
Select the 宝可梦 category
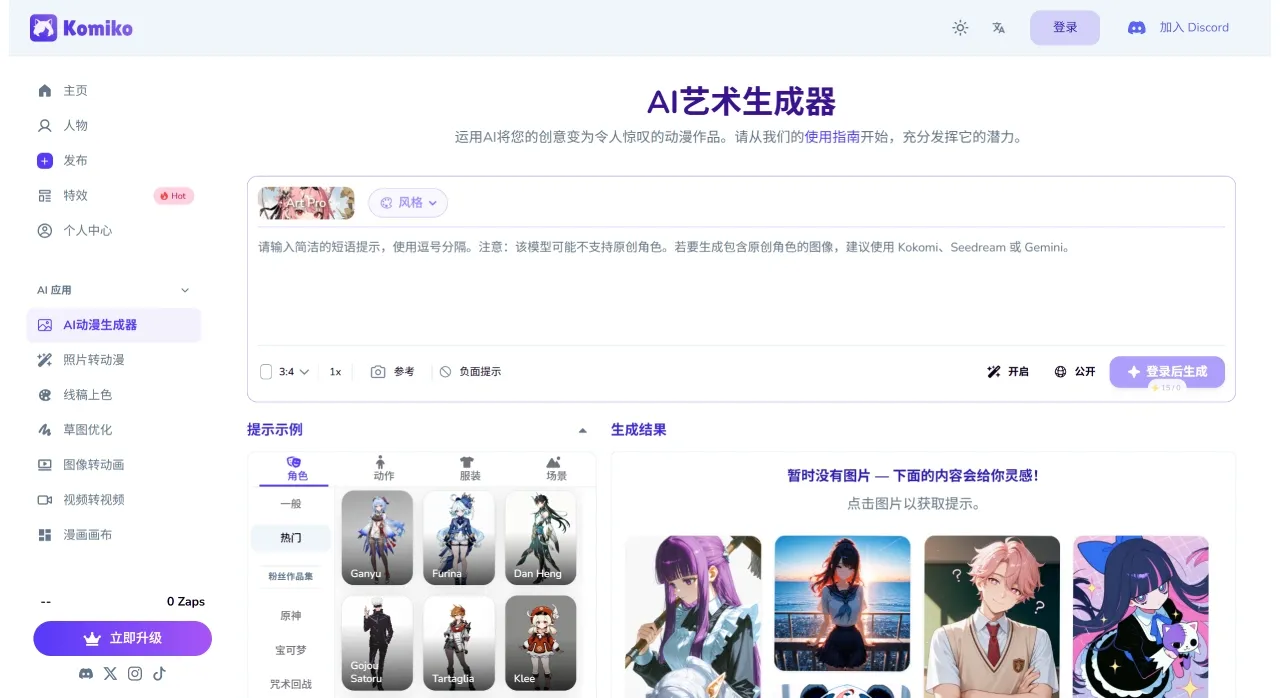coord(290,651)
